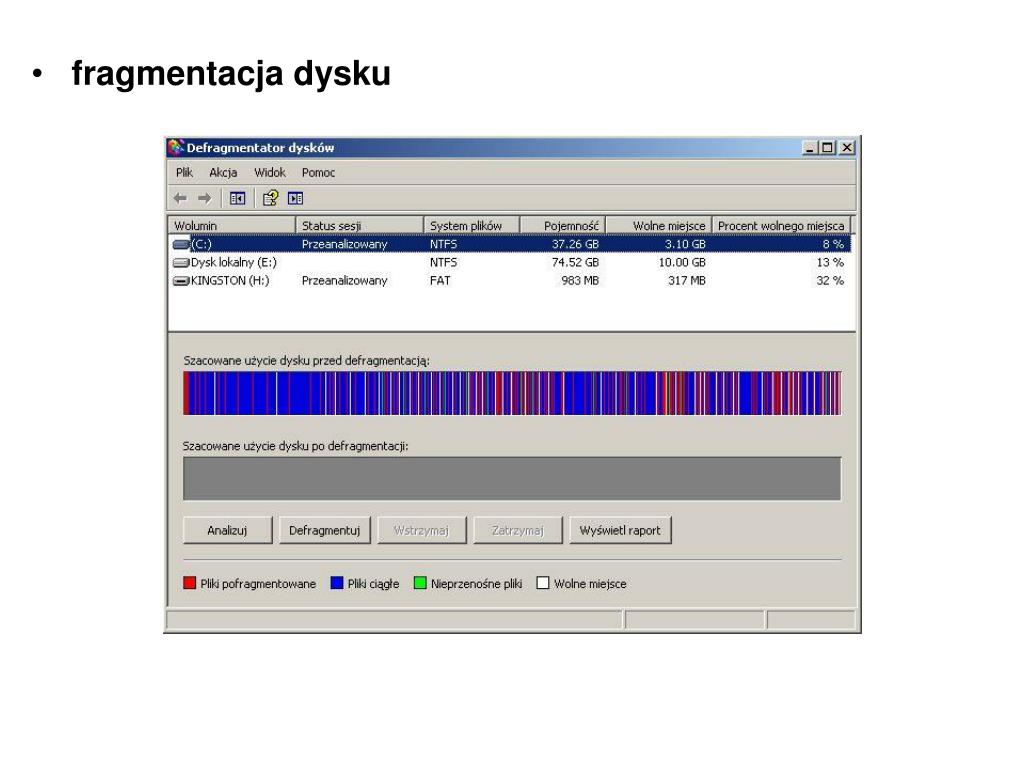Select the Dysk lokalny (E:) volume
1024x768 pixels.
click(x=510, y=263)
